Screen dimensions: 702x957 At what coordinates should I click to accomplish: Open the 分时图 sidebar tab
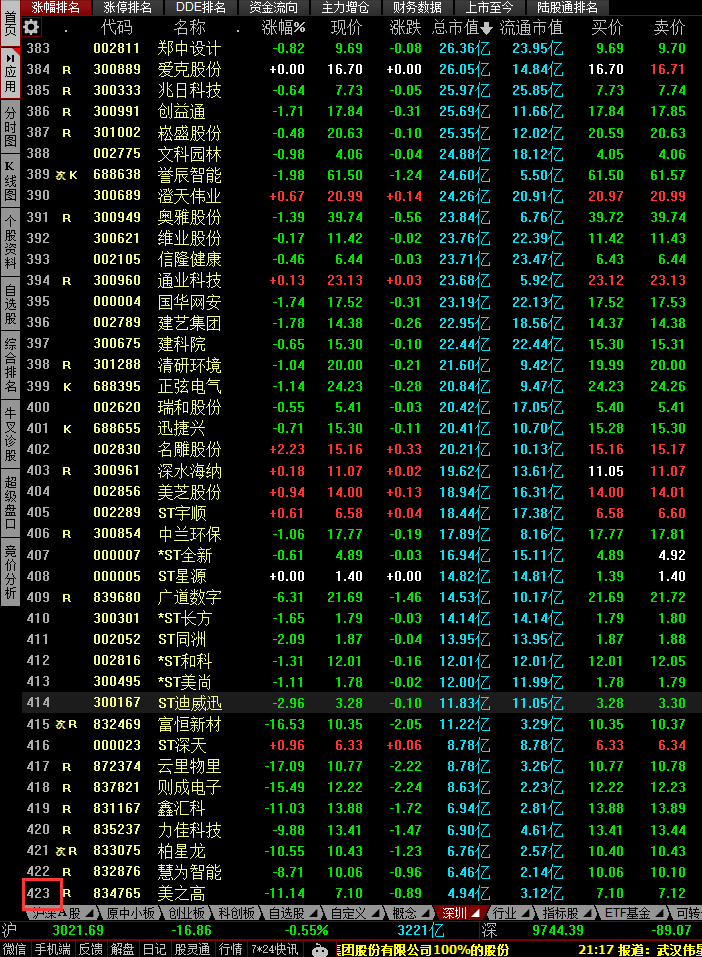tap(10, 127)
